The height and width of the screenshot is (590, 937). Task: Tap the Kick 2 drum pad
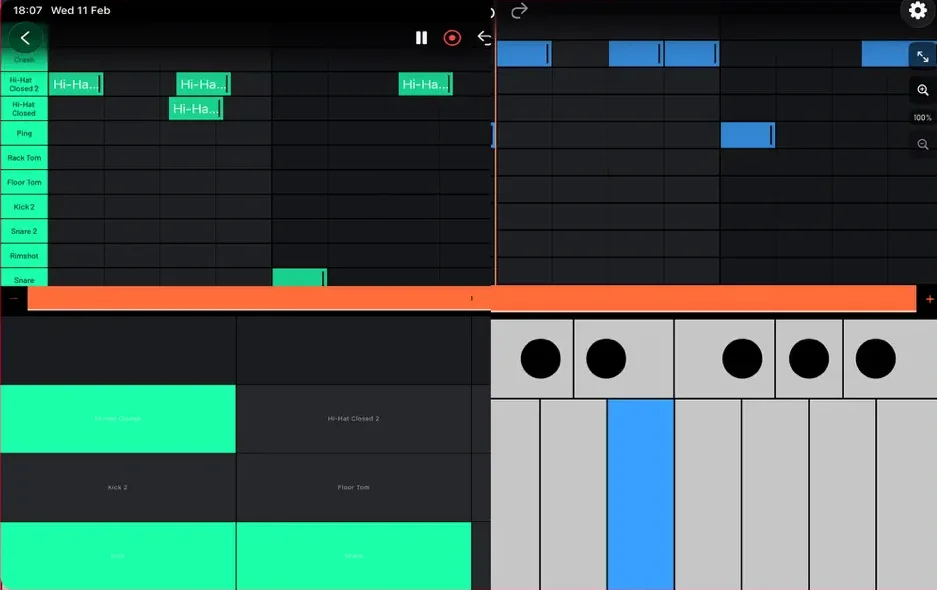tap(118, 487)
